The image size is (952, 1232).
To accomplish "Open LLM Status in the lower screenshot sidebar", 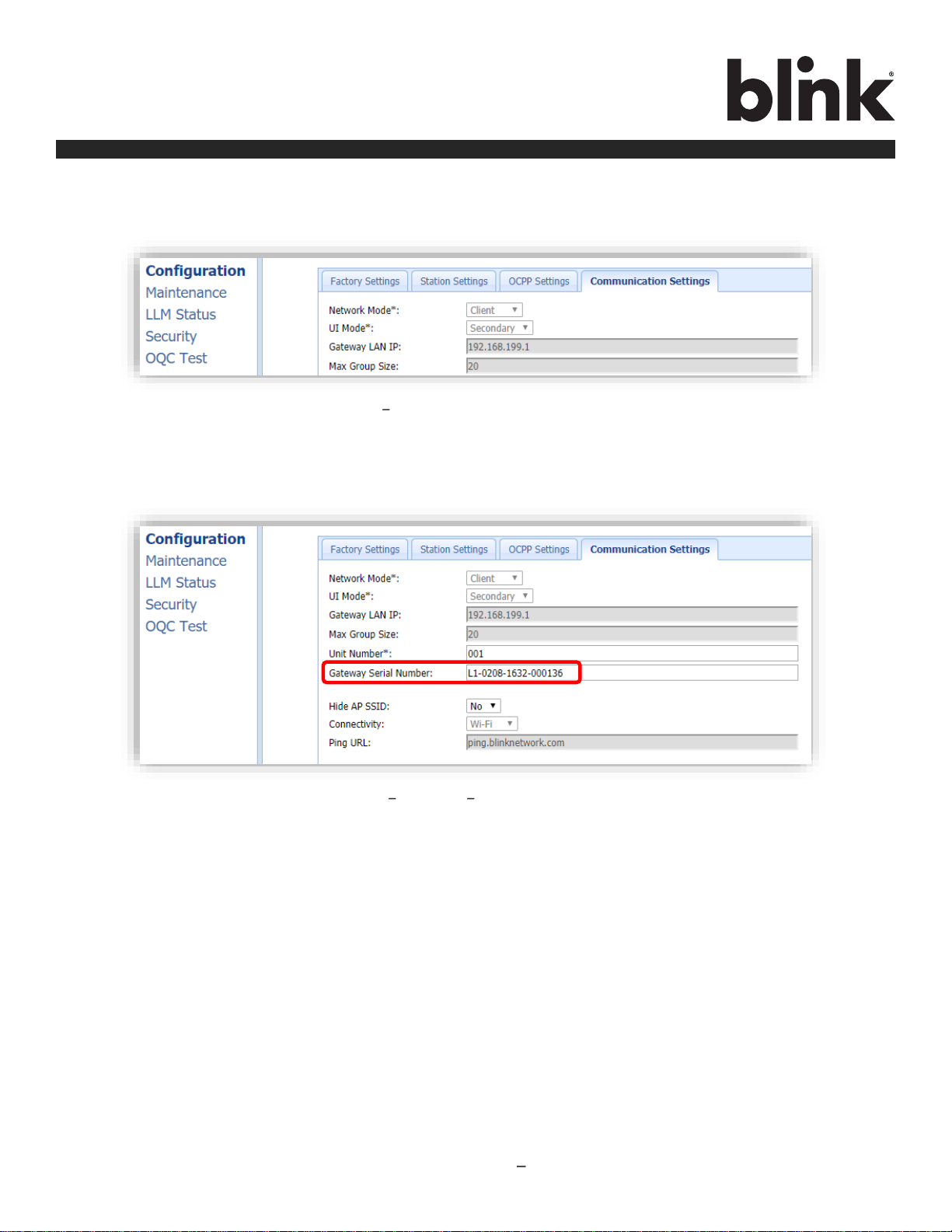I will pyautogui.click(x=180, y=582).
